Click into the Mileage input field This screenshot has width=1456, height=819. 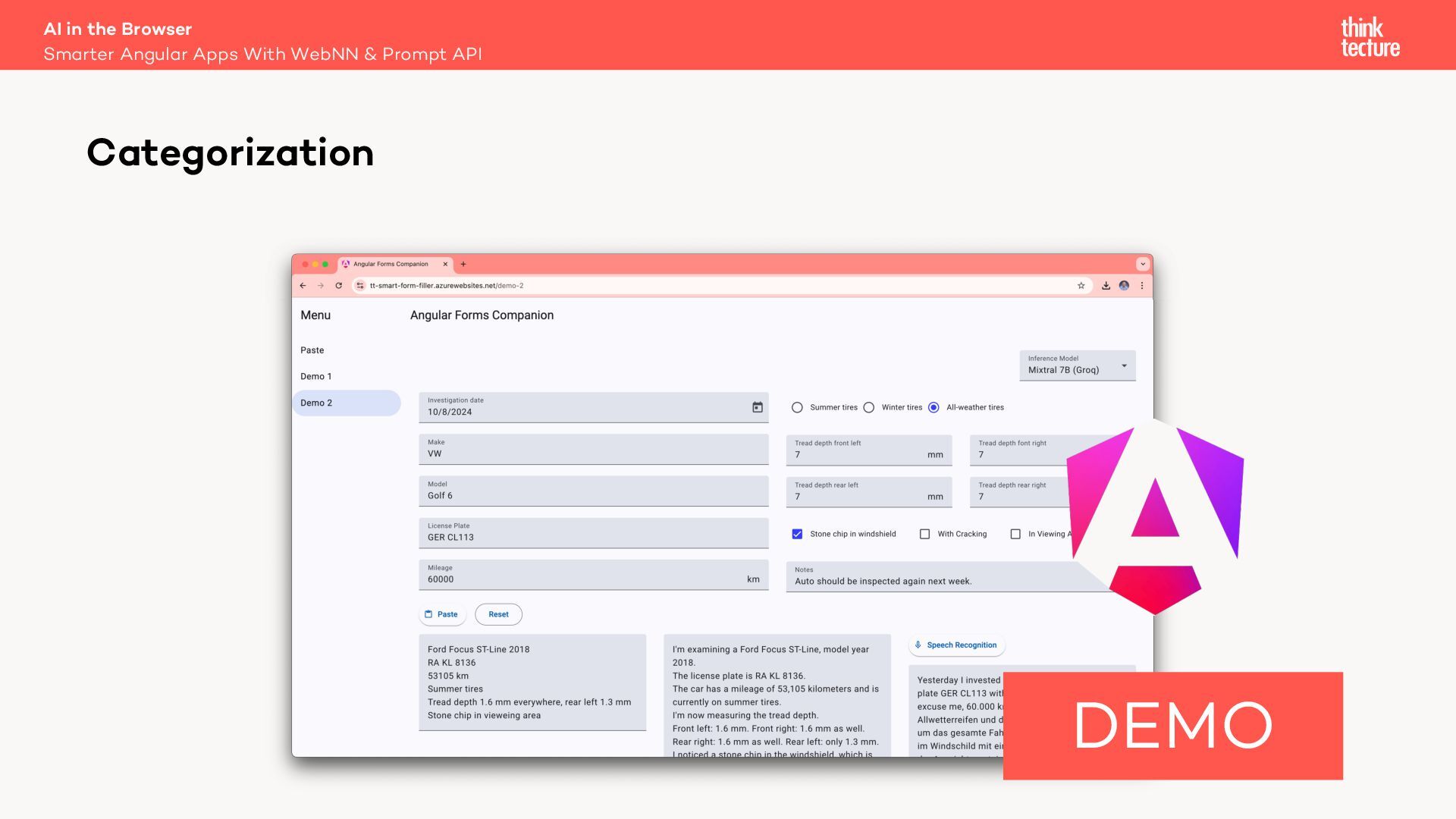click(584, 579)
